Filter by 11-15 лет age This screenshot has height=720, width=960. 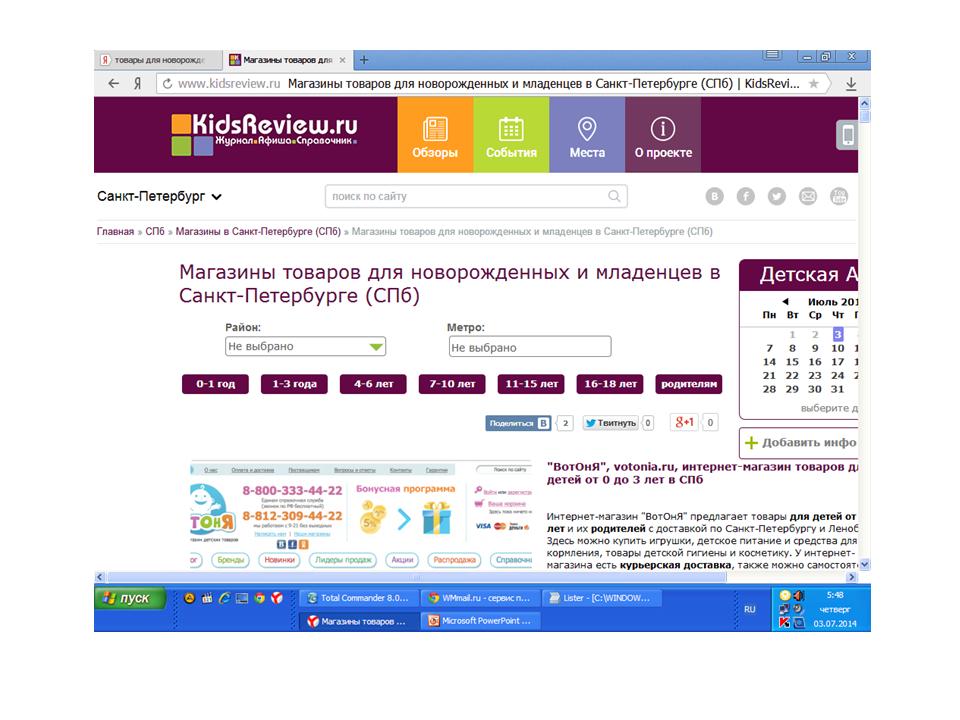pos(531,384)
